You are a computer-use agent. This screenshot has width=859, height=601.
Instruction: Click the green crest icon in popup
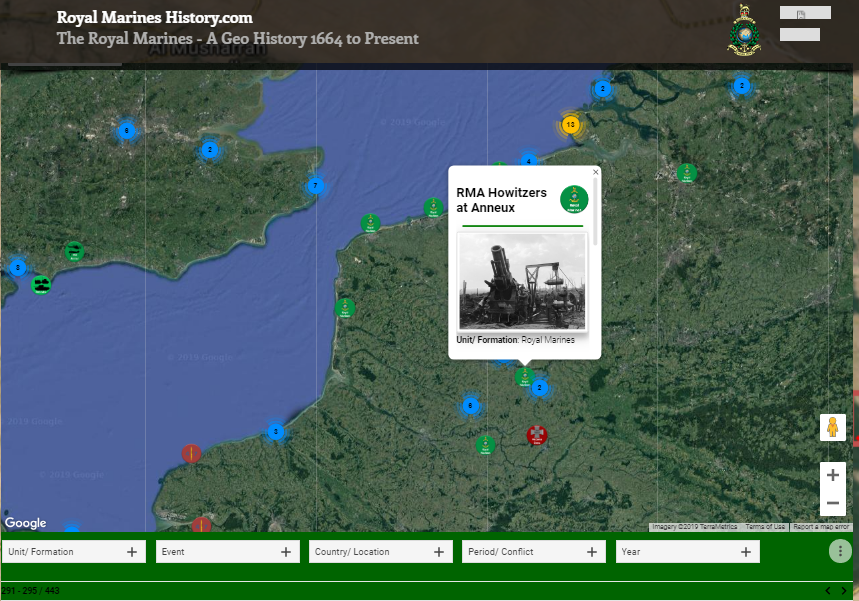tap(574, 199)
